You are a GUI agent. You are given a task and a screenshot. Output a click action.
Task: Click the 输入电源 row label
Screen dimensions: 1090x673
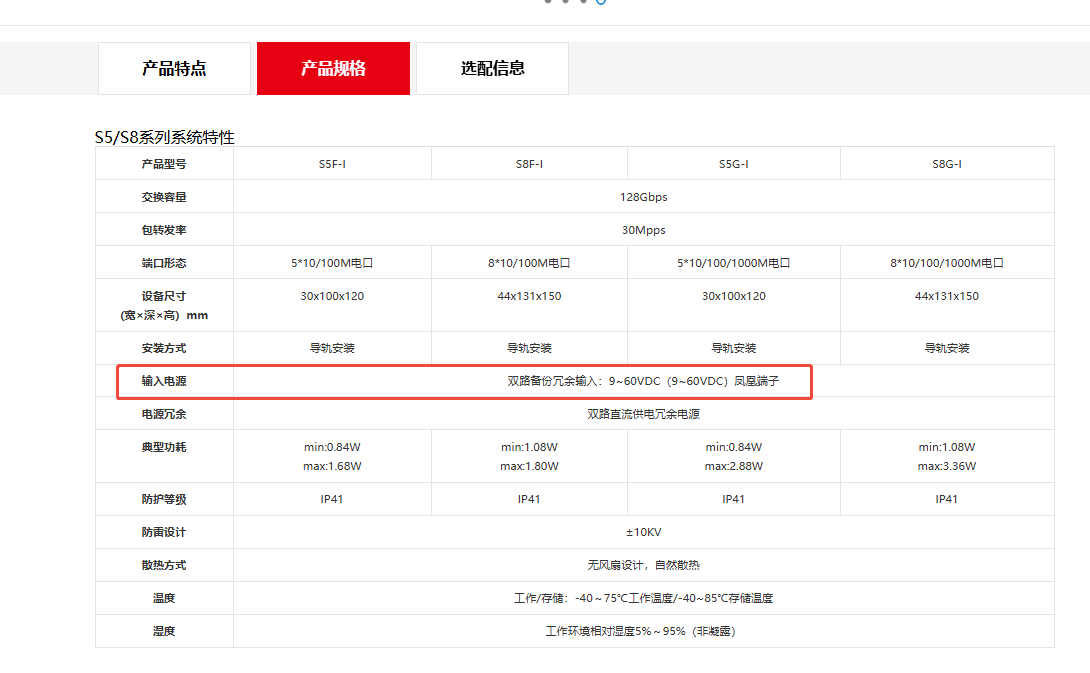click(164, 381)
